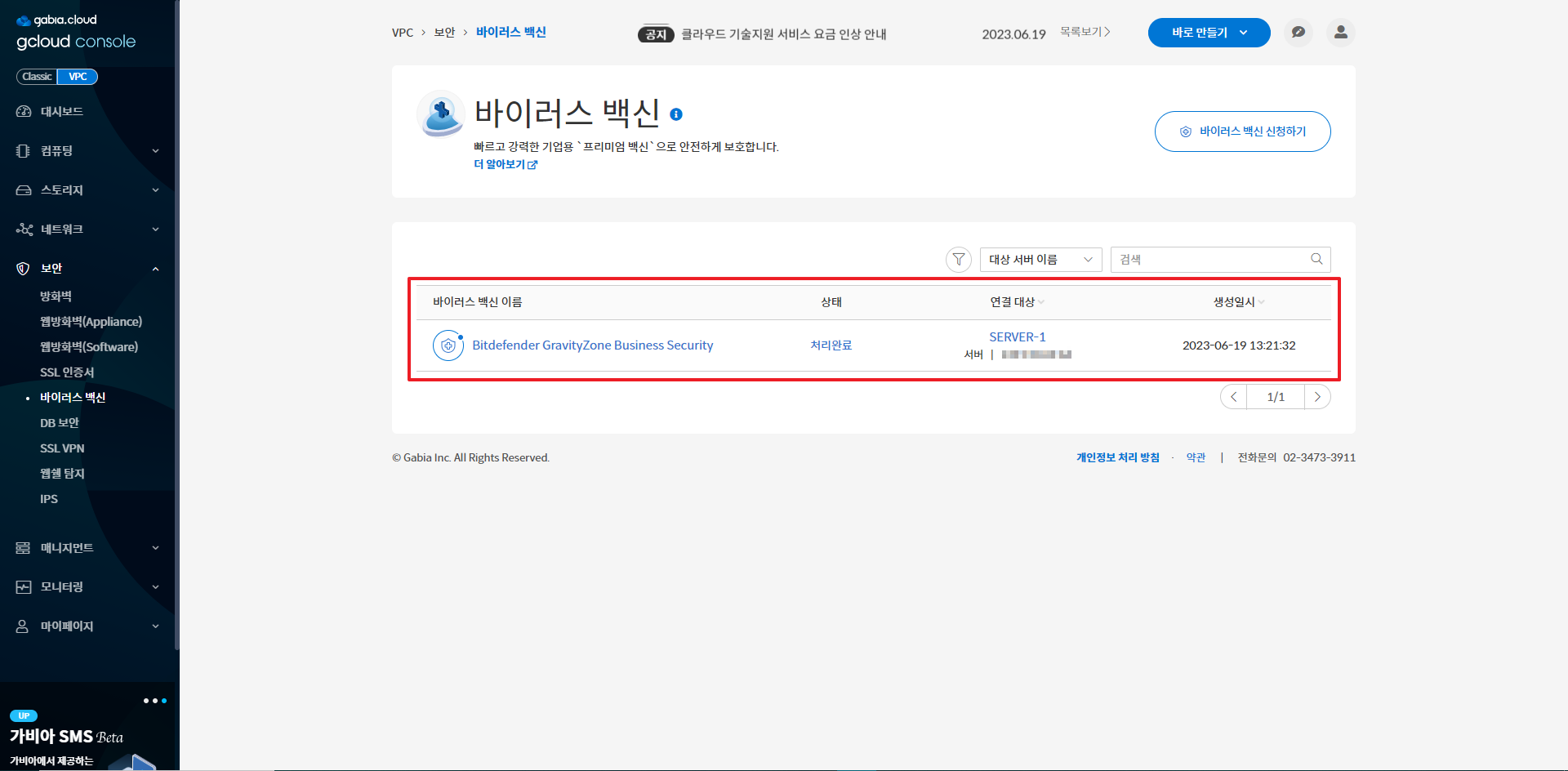This screenshot has height=771, width=1568.
Task: Open the user account profile icon
Action: [1340, 33]
